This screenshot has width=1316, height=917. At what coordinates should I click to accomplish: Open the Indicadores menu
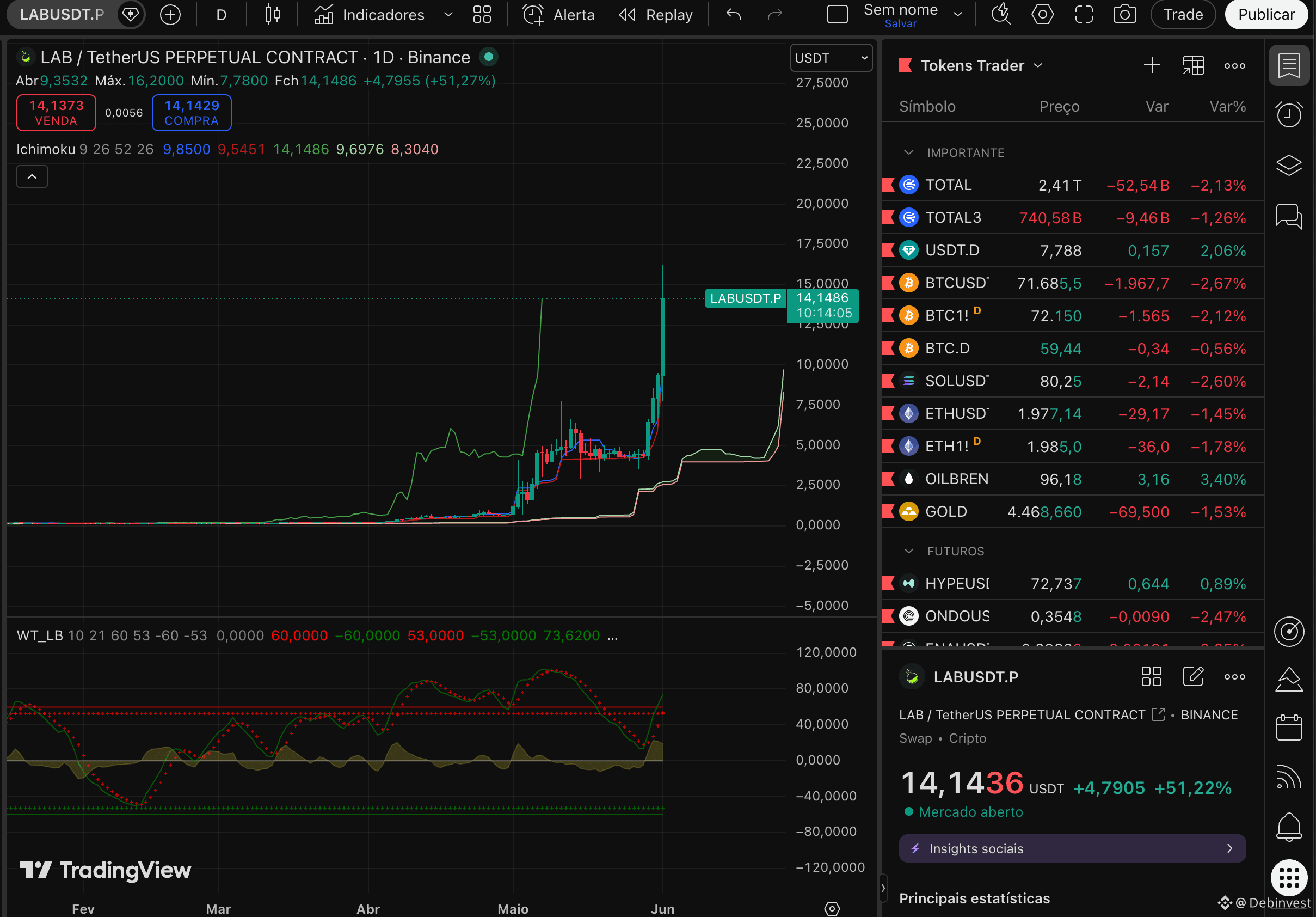[x=383, y=14]
